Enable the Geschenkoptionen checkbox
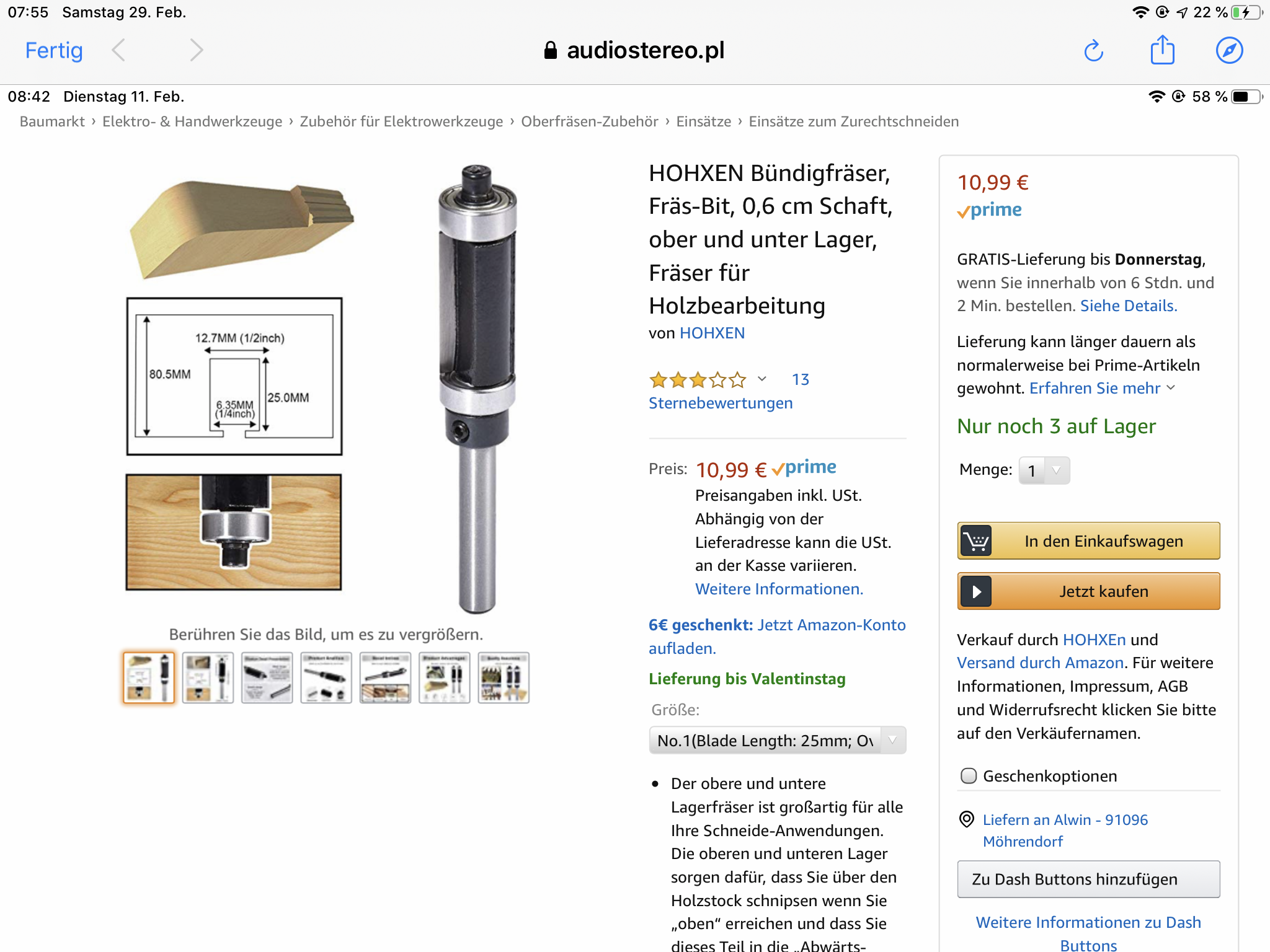The height and width of the screenshot is (952, 1270). [968, 776]
